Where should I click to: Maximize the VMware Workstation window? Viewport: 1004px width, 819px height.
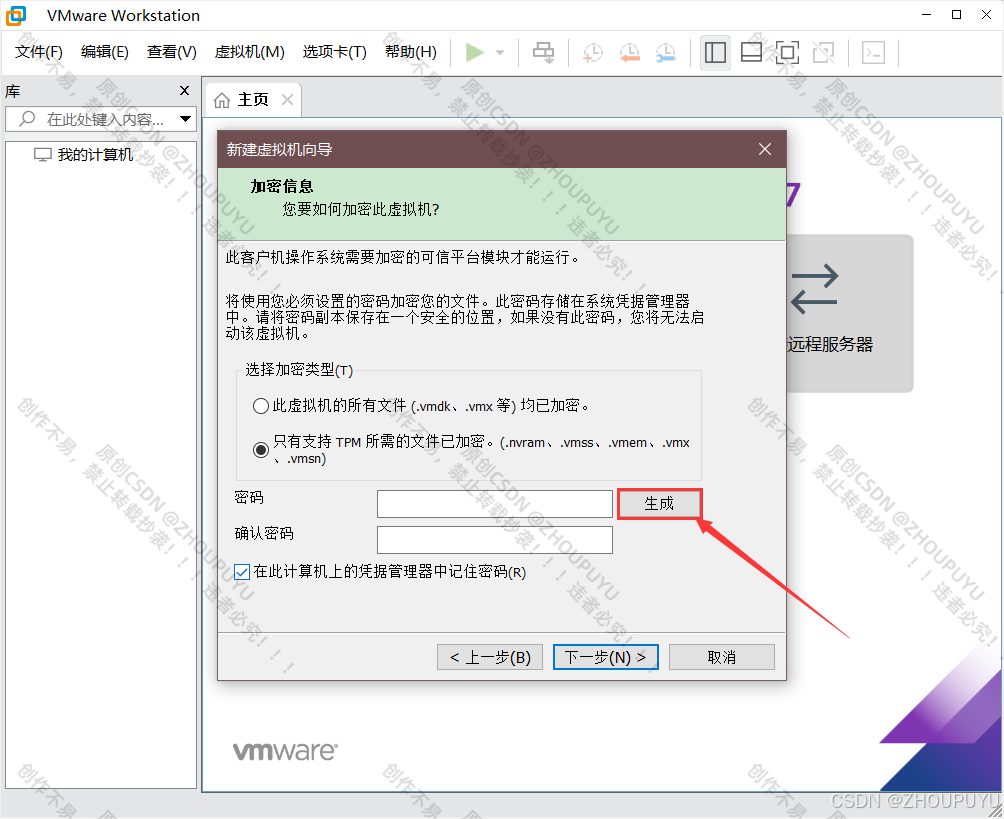click(957, 15)
